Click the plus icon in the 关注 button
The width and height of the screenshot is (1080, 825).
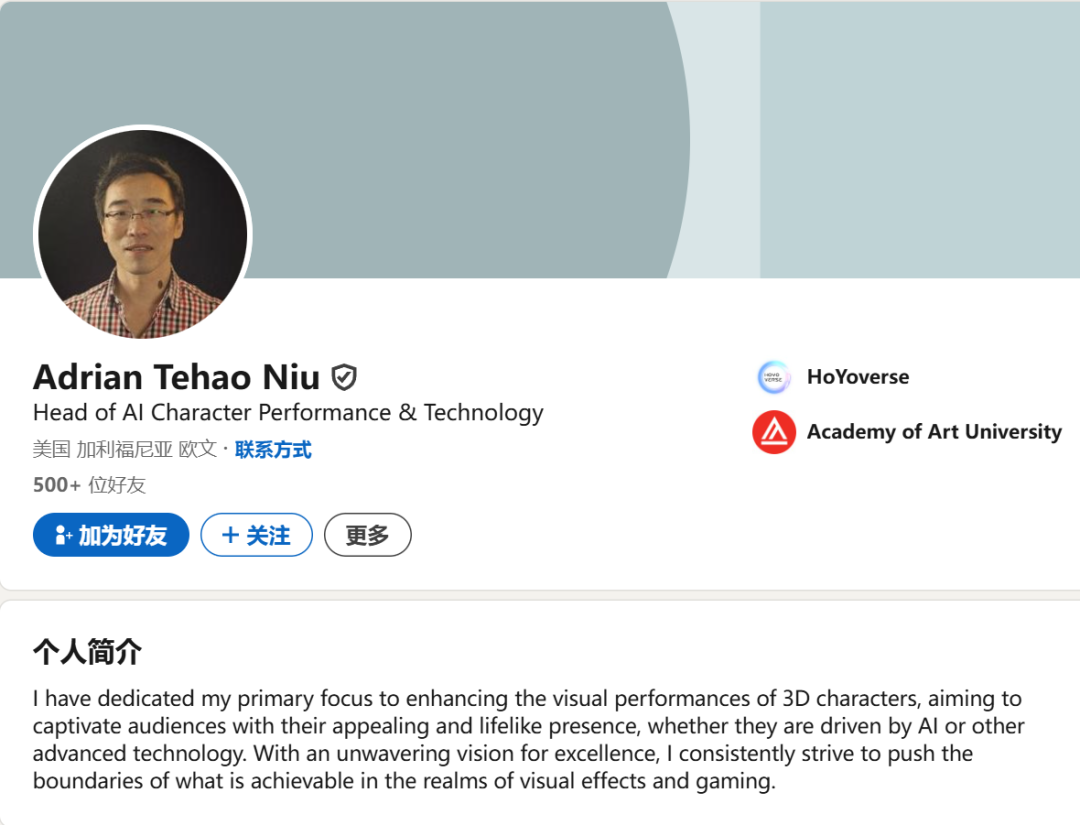pyautogui.click(x=231, y=535)
